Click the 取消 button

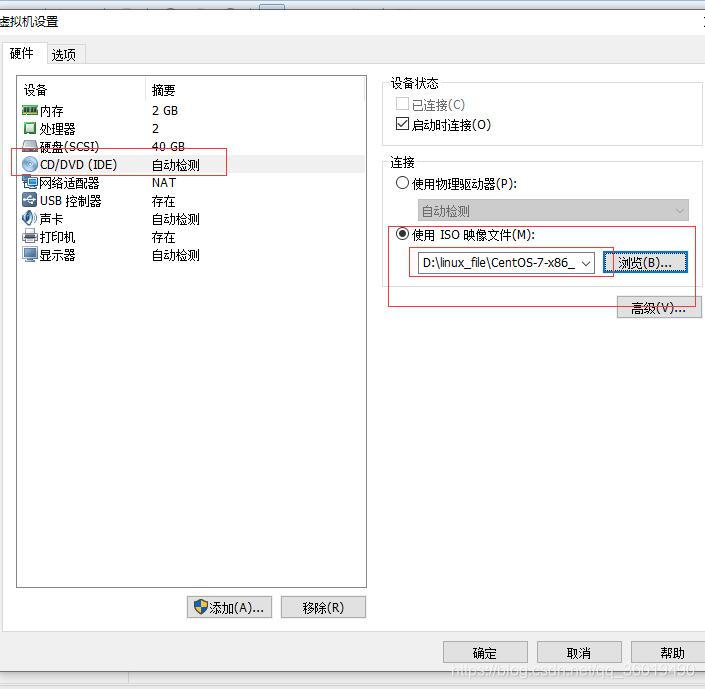(x=579, y=652)
